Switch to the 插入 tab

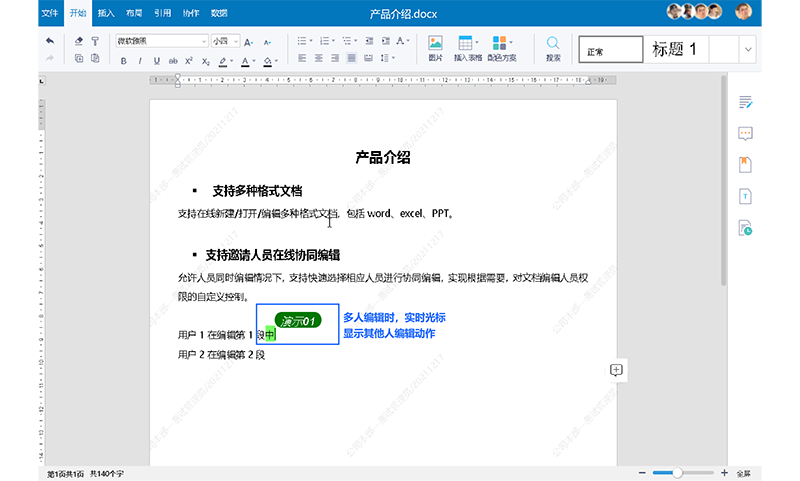(x=106, y=12)
